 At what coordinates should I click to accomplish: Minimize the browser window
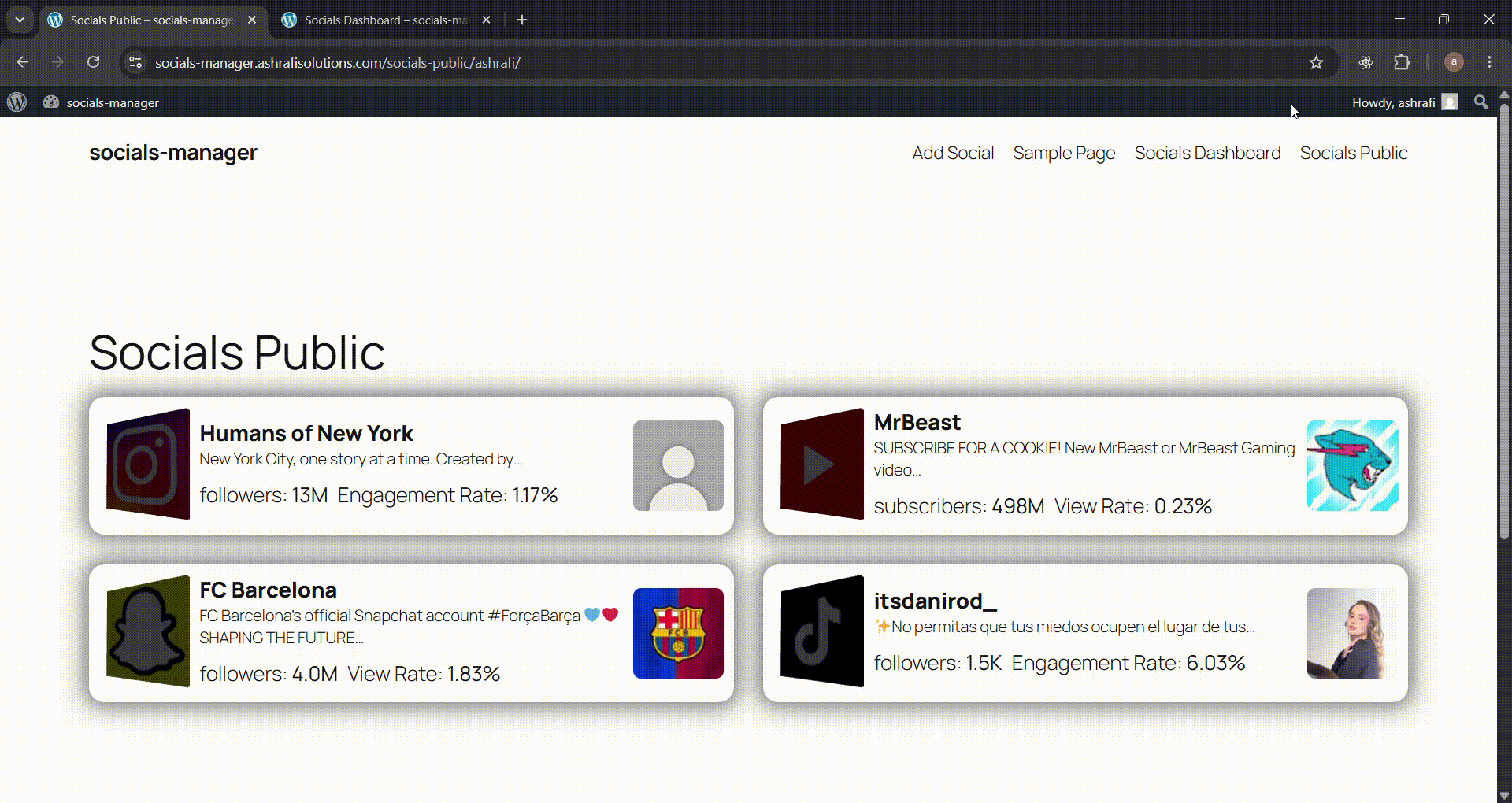pyautogui.click(x=1399, y=20)
